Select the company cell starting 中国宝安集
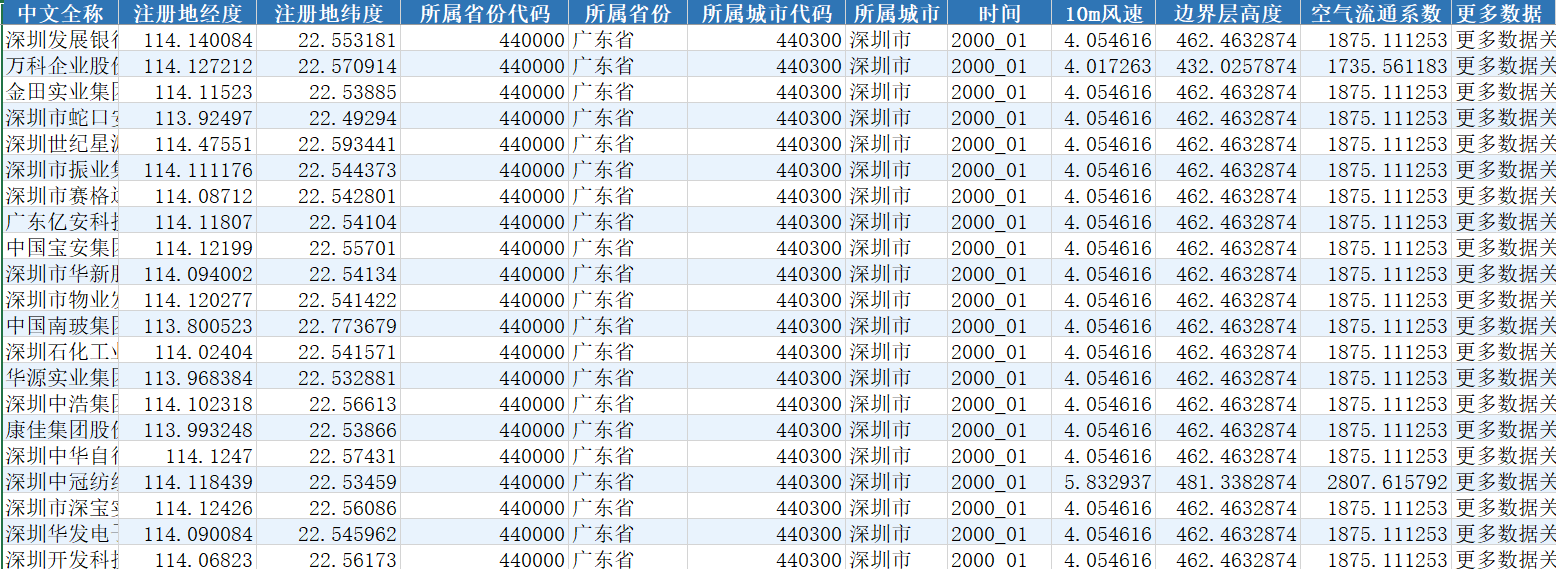The image size is (1556, 569). [x=60, y=249]
